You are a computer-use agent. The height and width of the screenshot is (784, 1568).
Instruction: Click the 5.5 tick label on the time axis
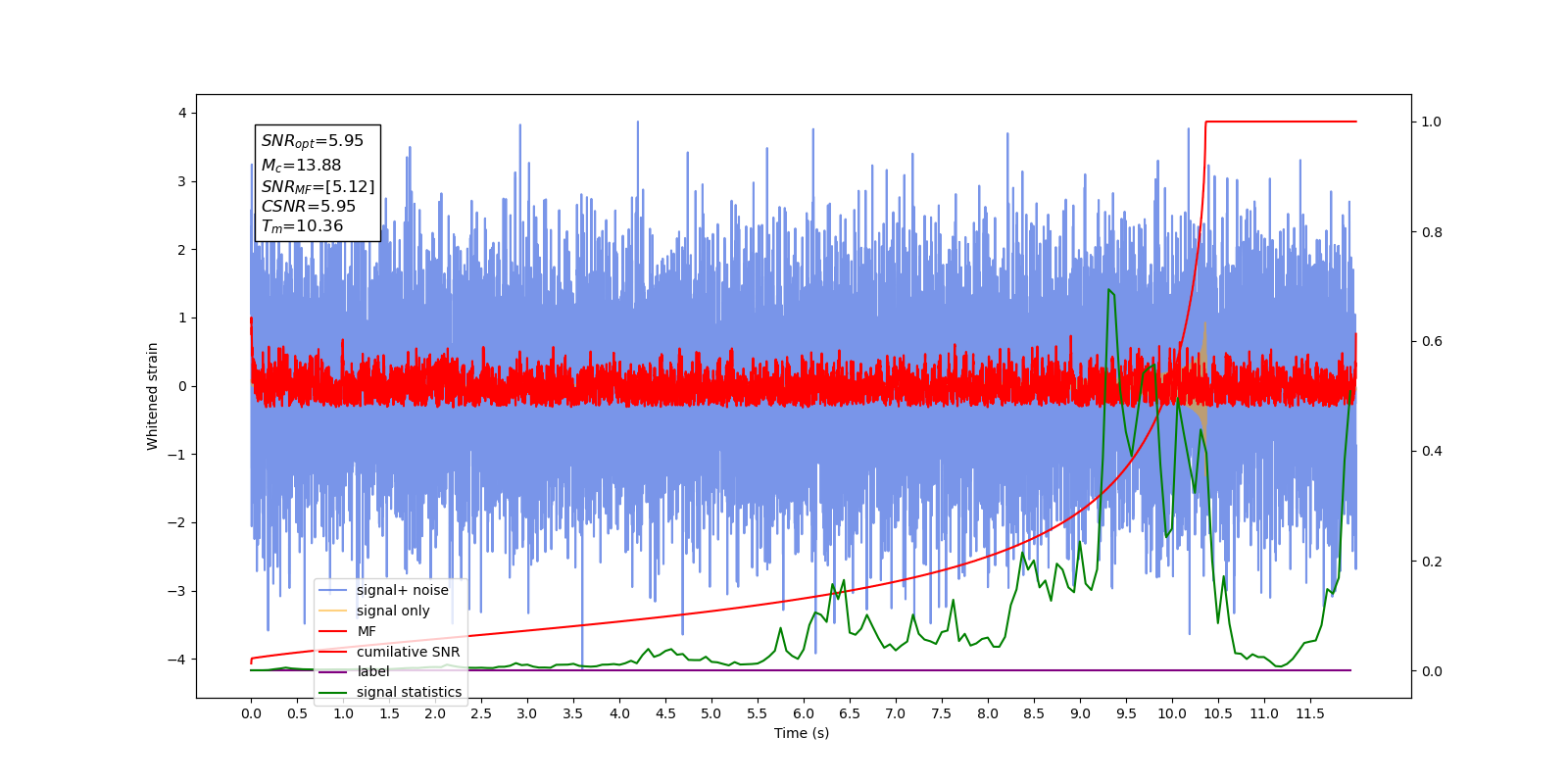point(758,713)
